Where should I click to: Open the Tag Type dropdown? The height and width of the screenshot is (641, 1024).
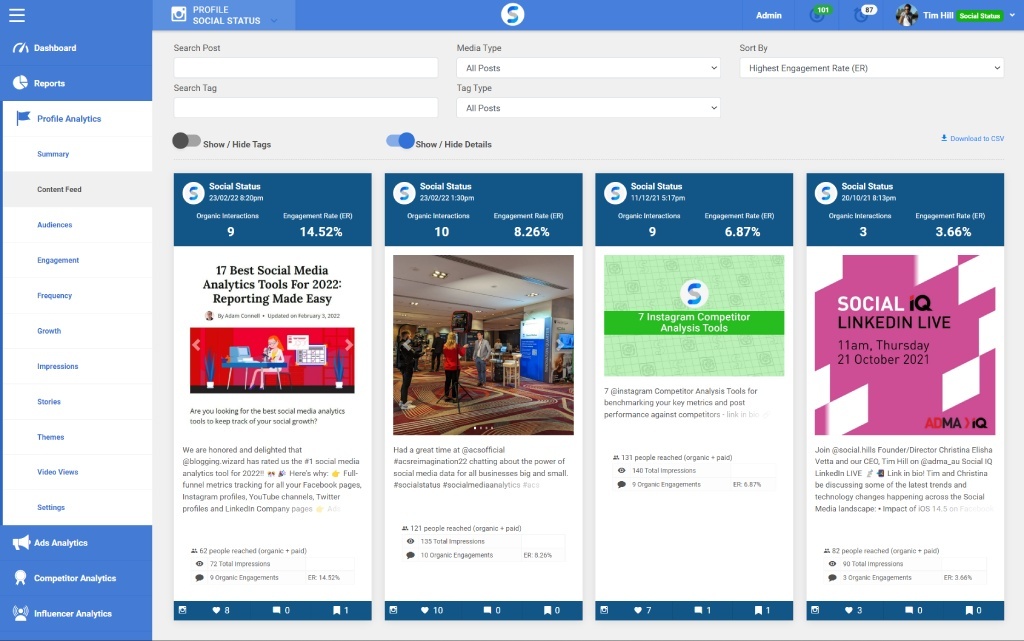tap(588, 108)
